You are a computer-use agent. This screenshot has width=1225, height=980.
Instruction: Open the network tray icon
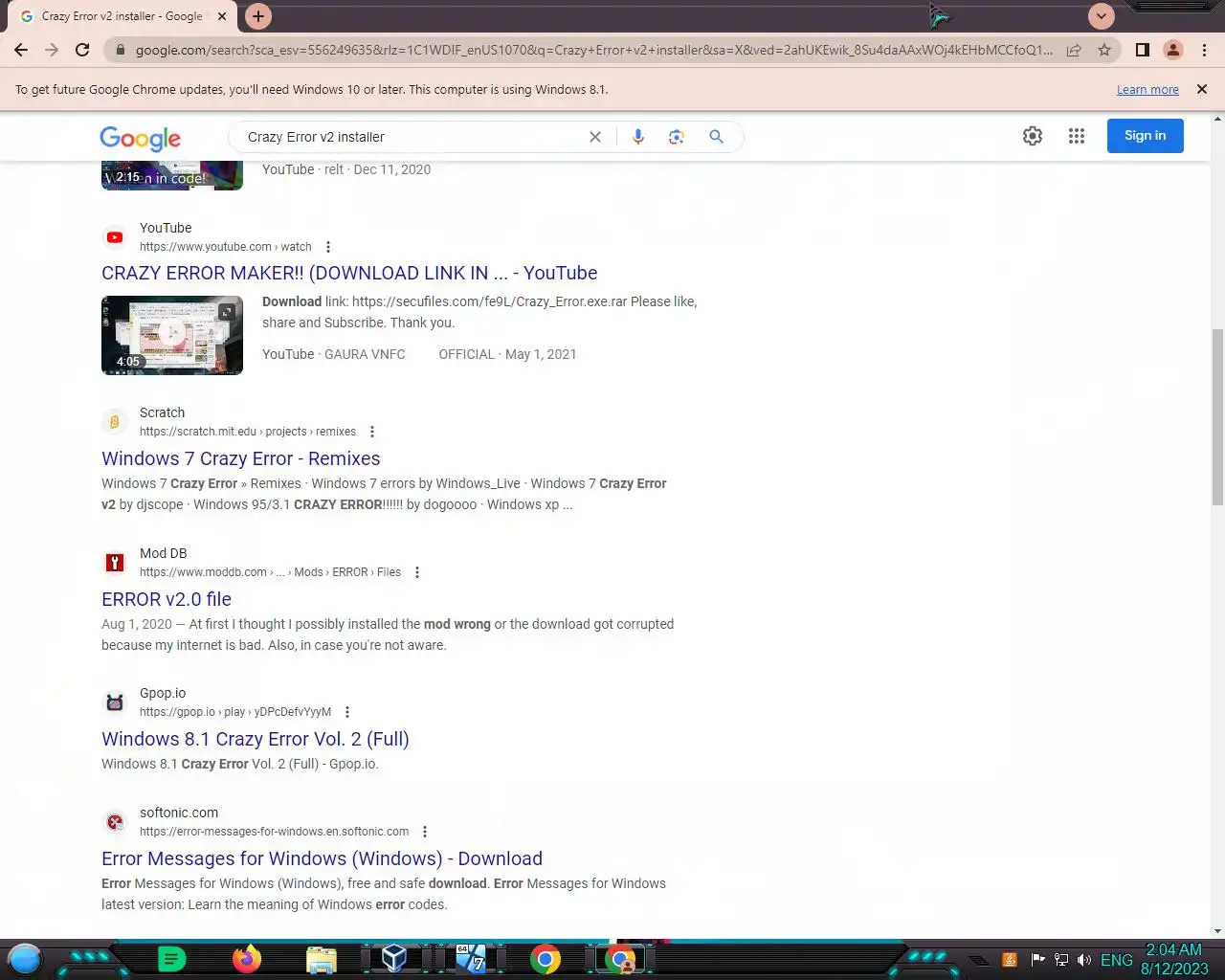pyautogui.click(x=1061, y=960)
